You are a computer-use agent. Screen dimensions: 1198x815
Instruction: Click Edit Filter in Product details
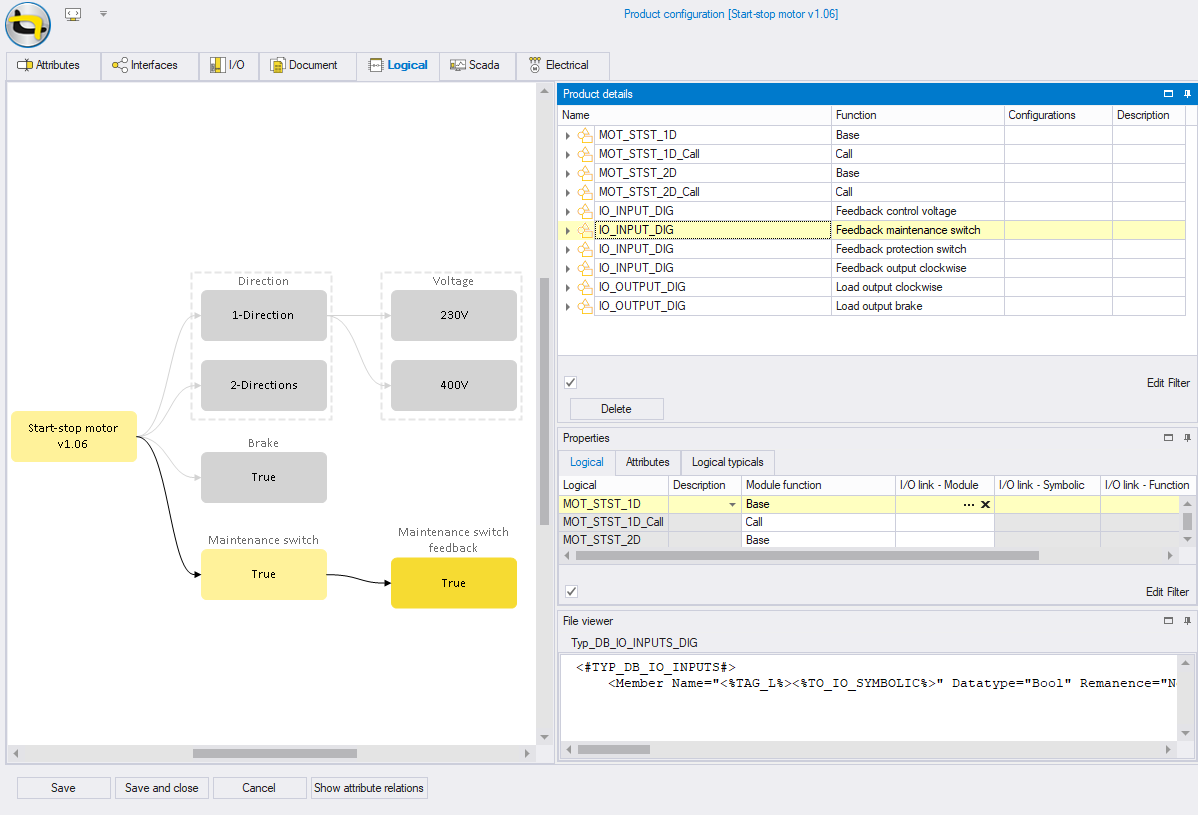point(1168,383)
